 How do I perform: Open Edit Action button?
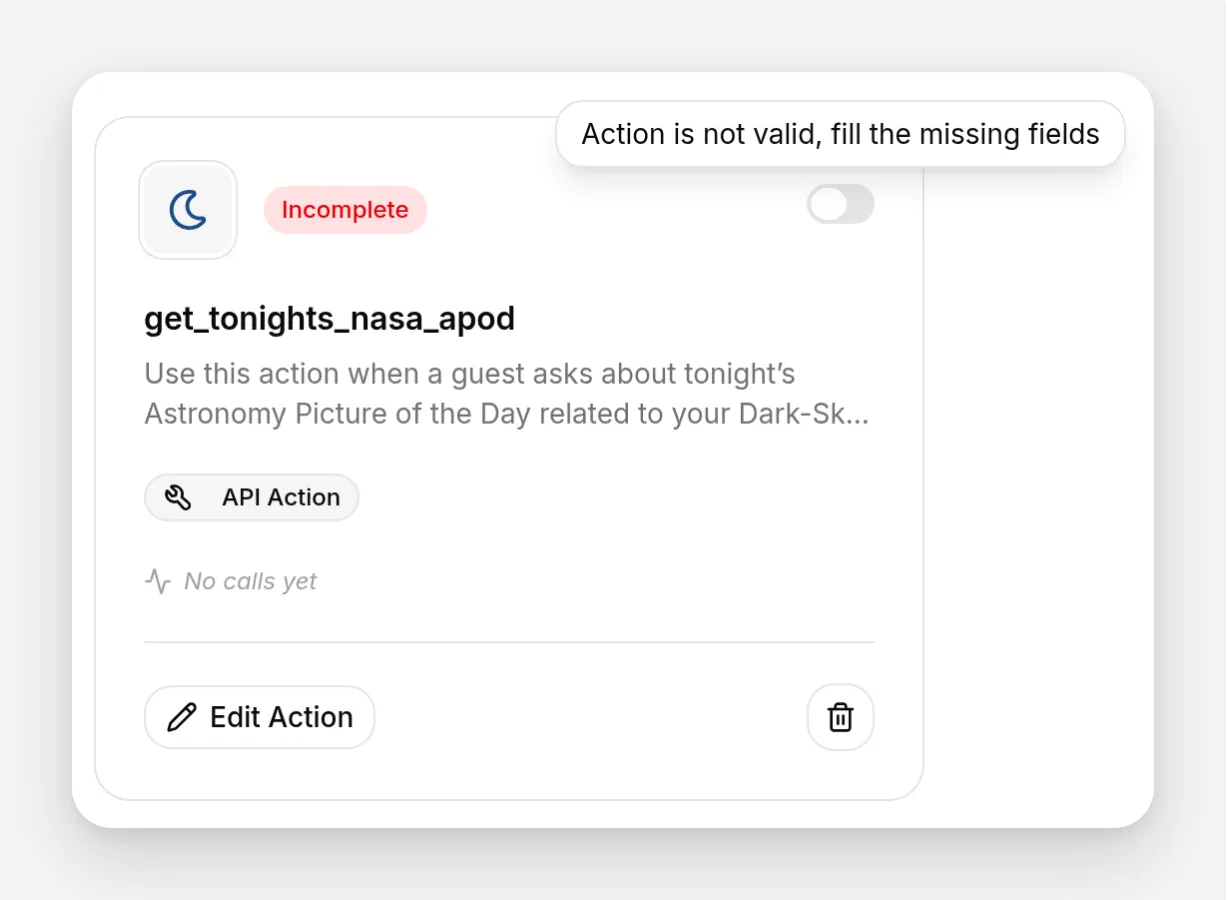[x=260, y=717]
